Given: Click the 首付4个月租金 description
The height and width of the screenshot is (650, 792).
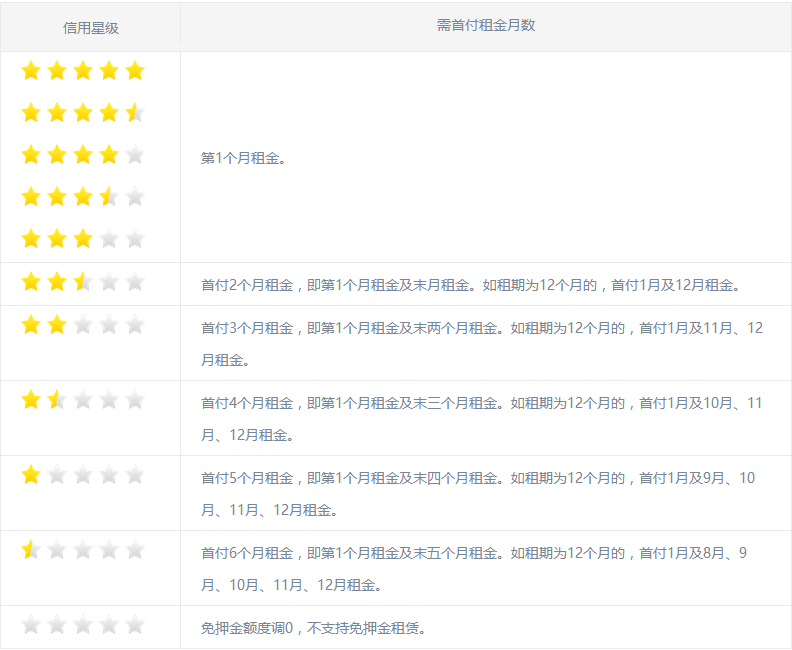Looking at the screenshot, I should pos(481,418).
